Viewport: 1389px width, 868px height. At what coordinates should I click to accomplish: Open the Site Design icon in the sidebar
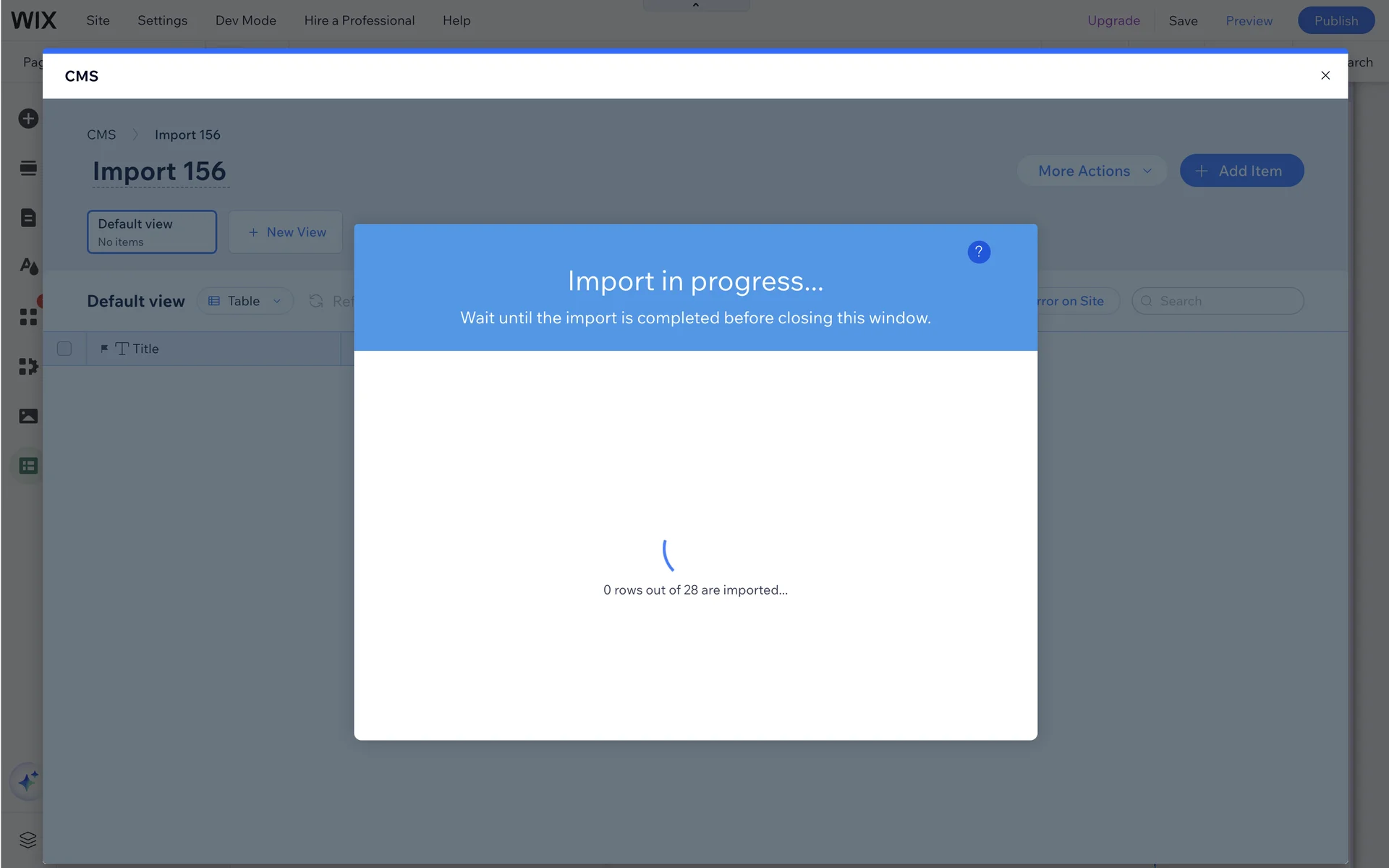pyautogui.click(x=28, y=267)
